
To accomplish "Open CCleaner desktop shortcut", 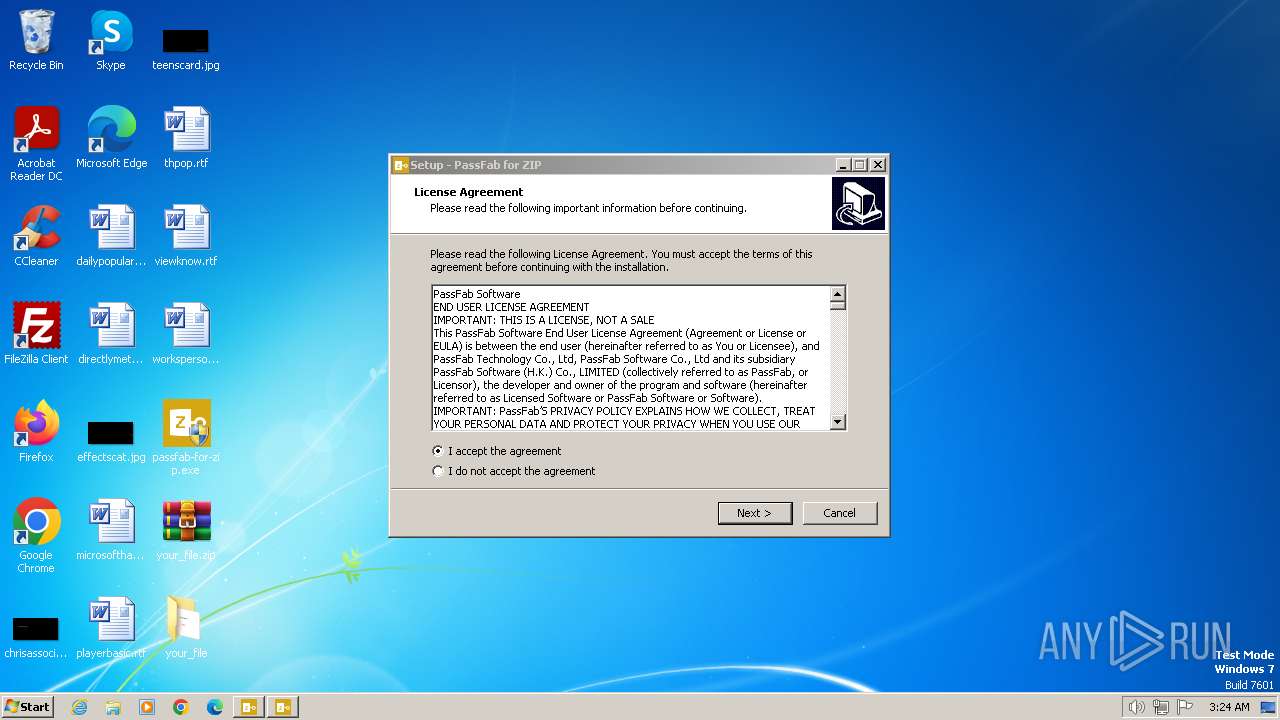I will click(36, 236).
